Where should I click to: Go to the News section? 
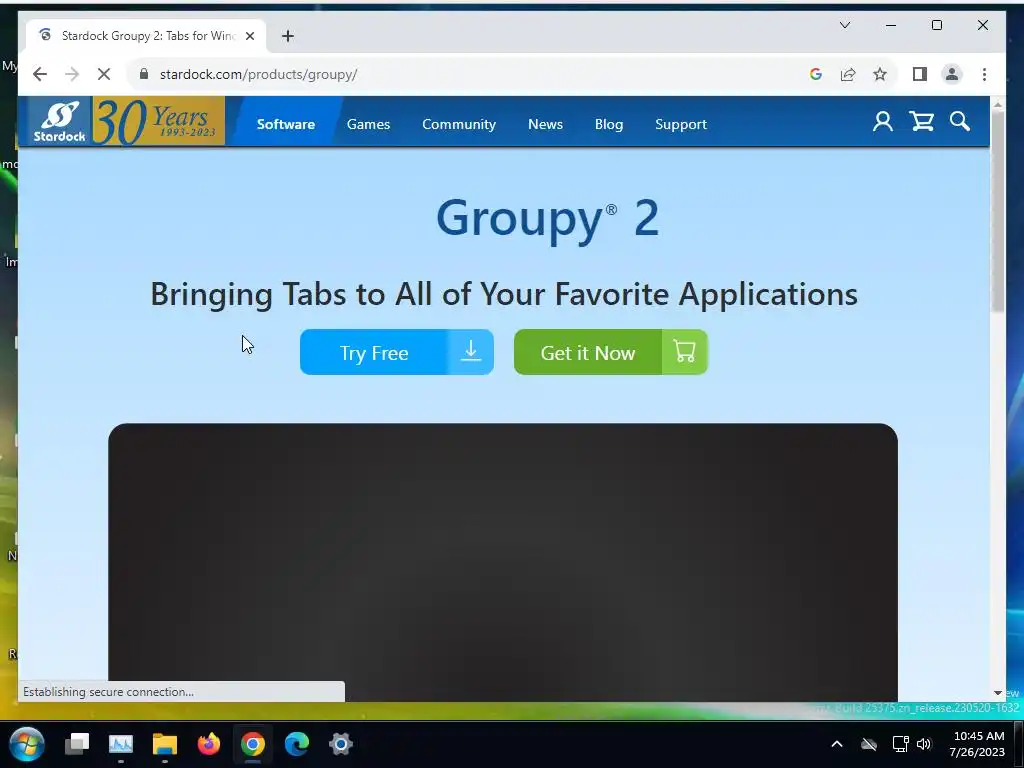545,124
